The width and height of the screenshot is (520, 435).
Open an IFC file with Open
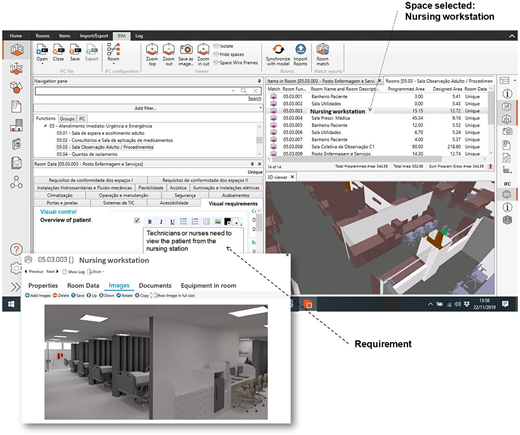[42, 53]
